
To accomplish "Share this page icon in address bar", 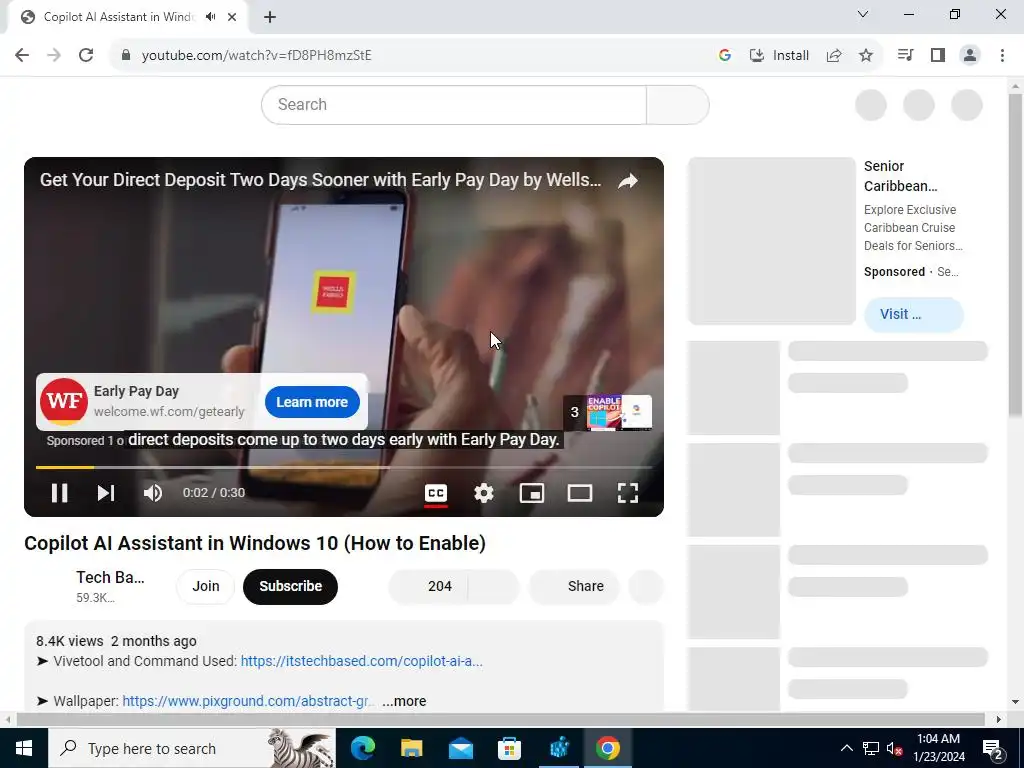I will click(834, 56).
